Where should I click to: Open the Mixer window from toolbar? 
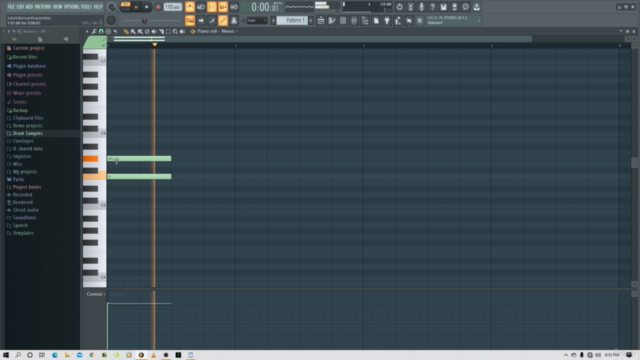tap(353, 20)
